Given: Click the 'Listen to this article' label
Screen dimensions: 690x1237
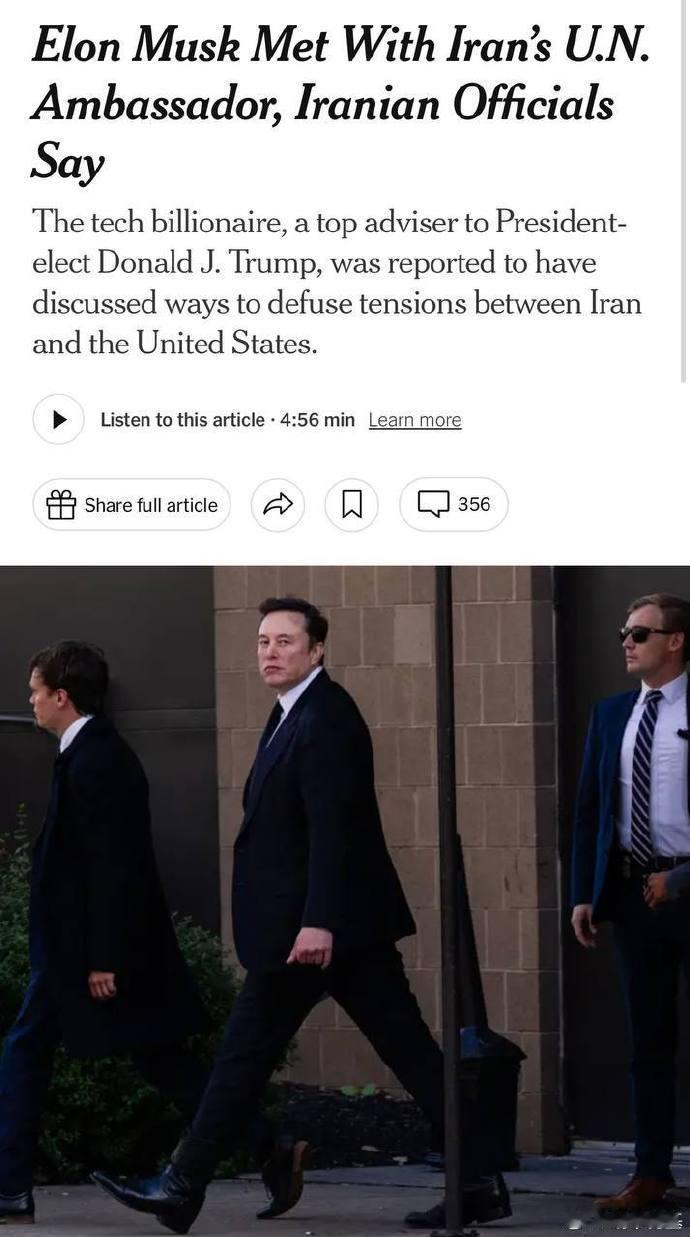Looking at the screenshot, I should click(x=182, y=420).
